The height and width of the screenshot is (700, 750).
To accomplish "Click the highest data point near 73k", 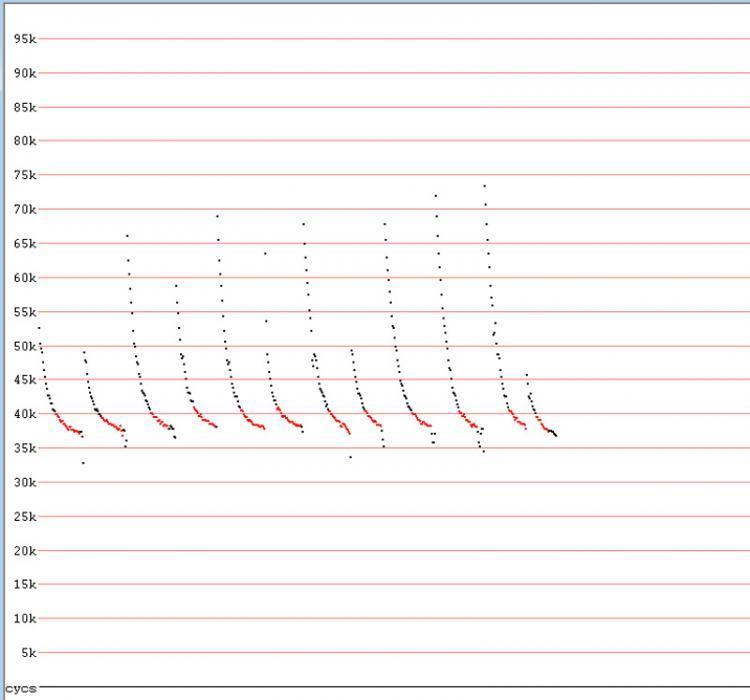I will pos(484,185).
